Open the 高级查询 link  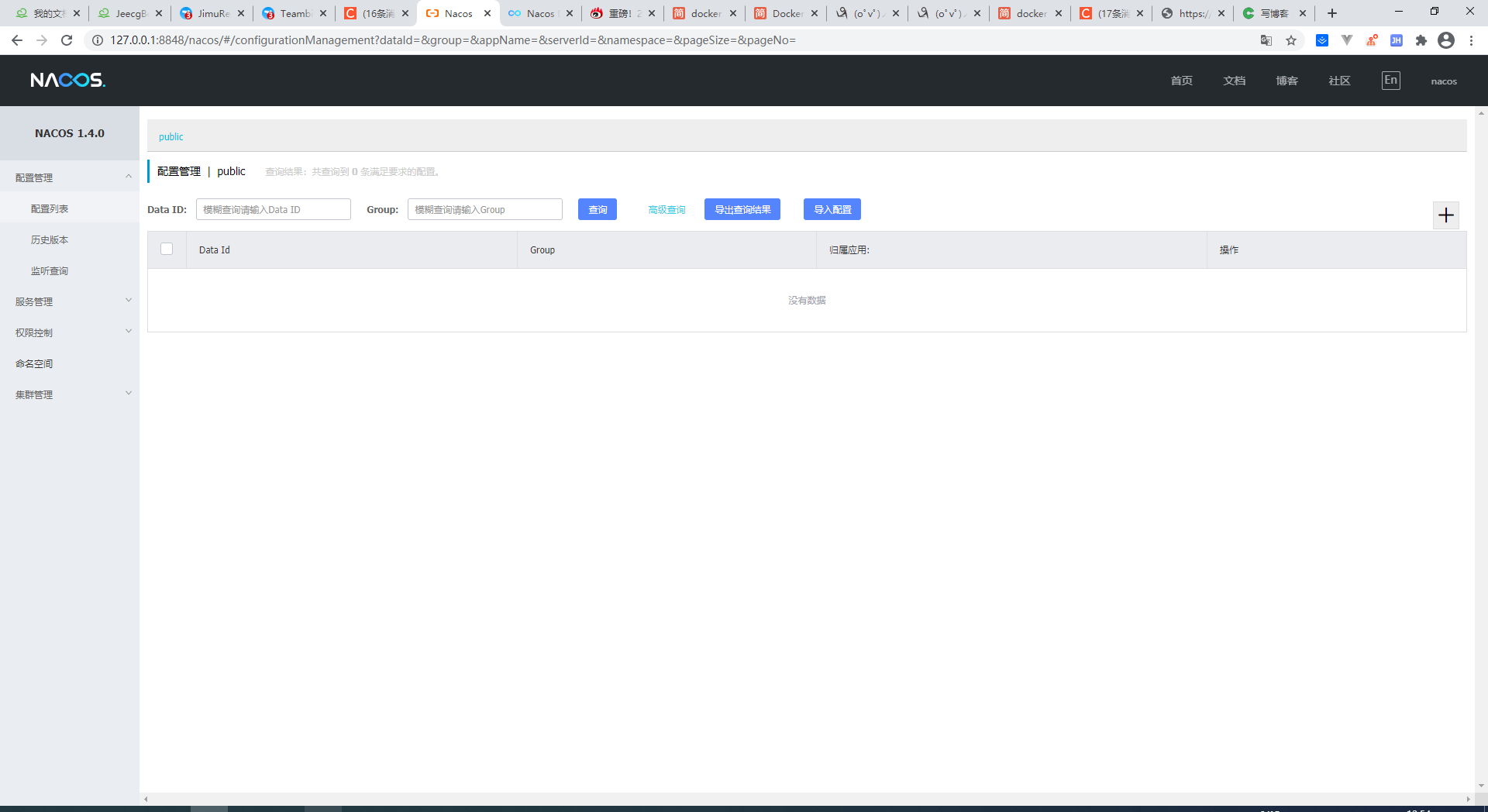[x=666, y=209]
